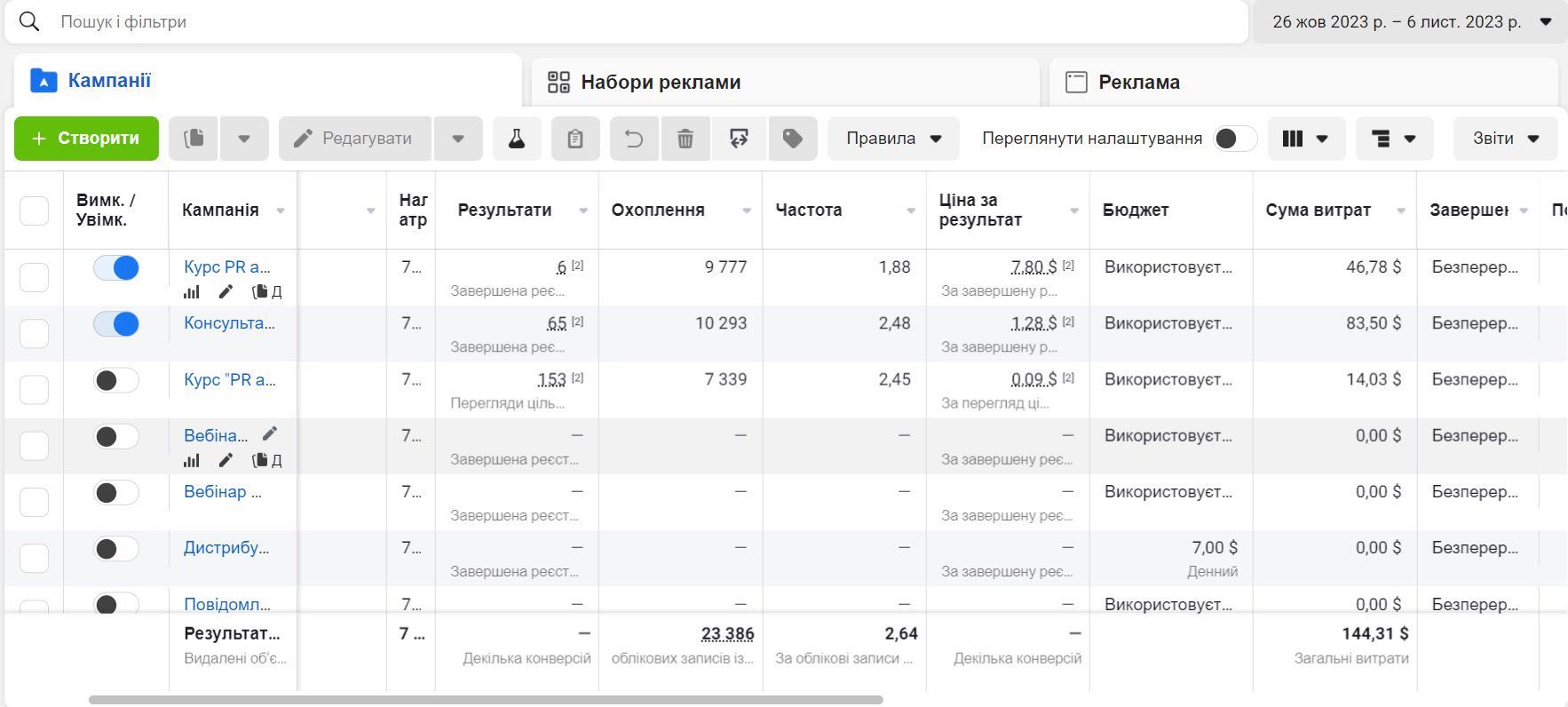Click edit pencil under Курс PR campaign
The height and width of the screenshot is (707, 1568).
226,291
